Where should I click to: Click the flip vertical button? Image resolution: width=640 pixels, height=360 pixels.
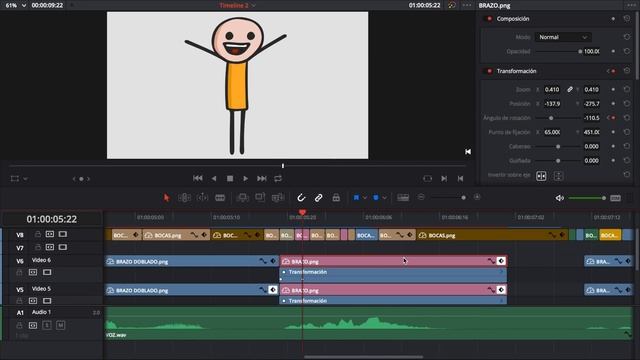(558, 176)
